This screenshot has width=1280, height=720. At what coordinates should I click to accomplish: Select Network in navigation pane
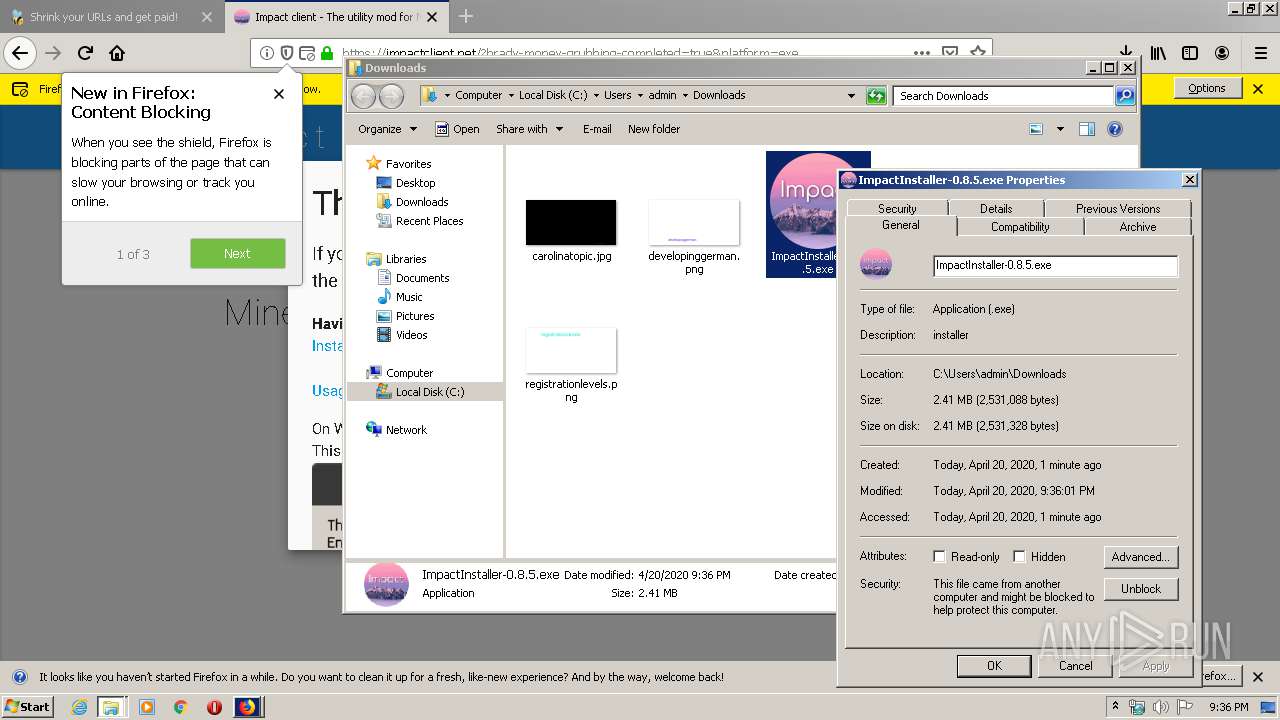point(406,430)
